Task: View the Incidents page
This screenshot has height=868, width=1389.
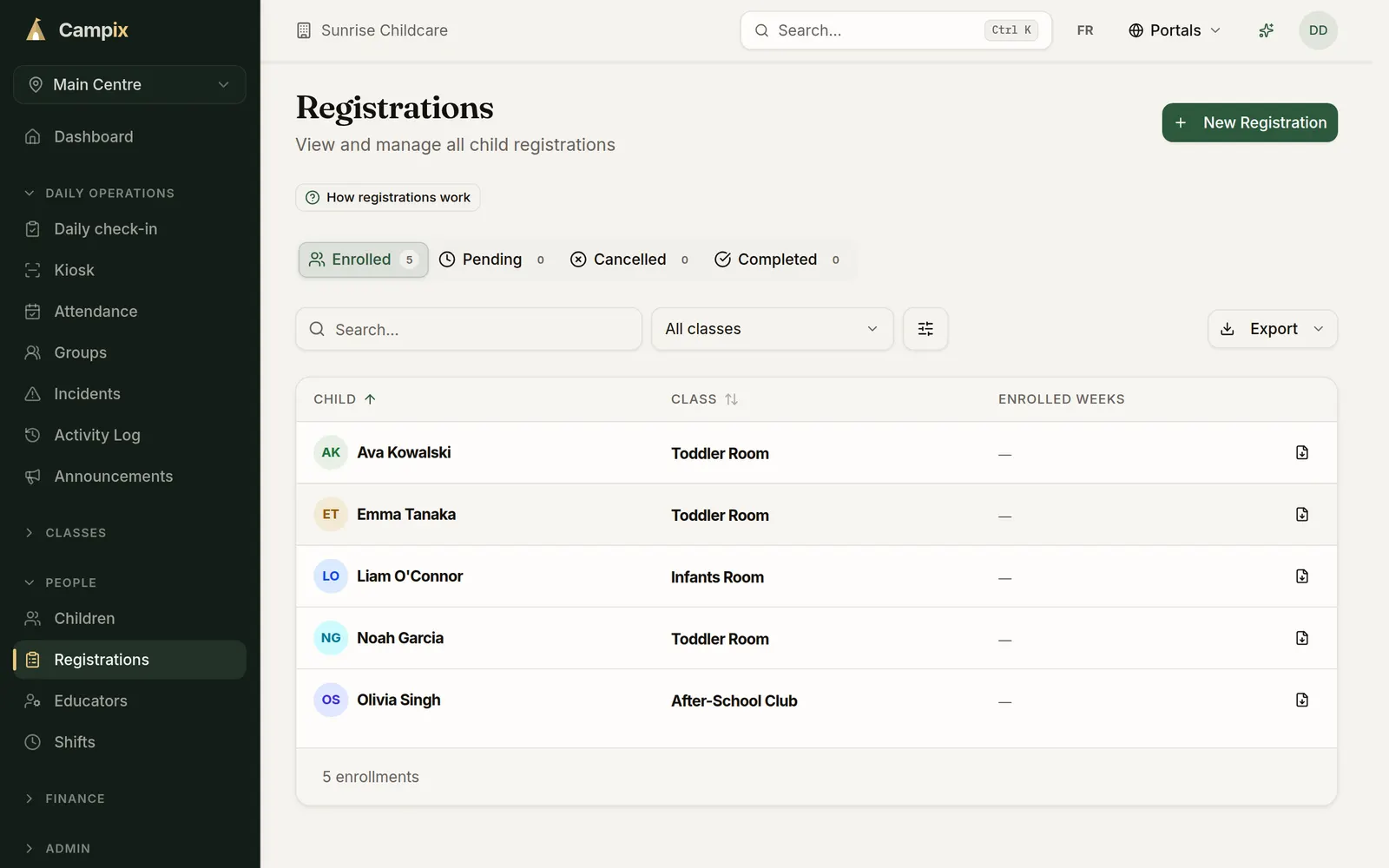Action: click(x=129, y=394)
